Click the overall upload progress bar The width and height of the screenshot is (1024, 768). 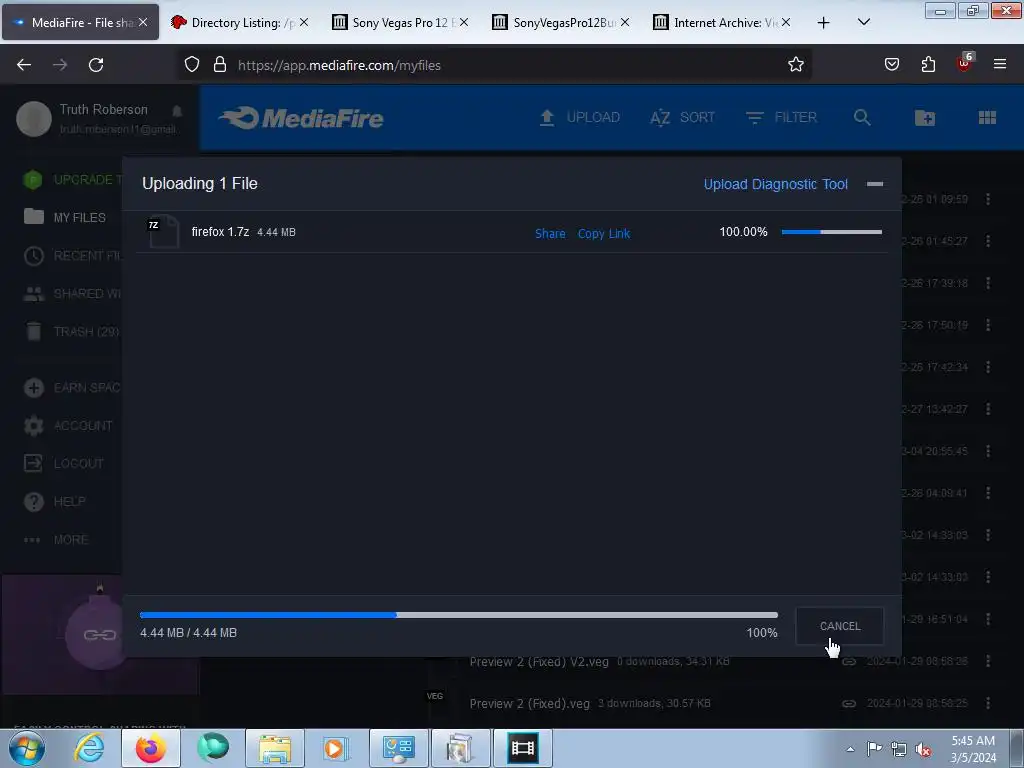point(458,615)
